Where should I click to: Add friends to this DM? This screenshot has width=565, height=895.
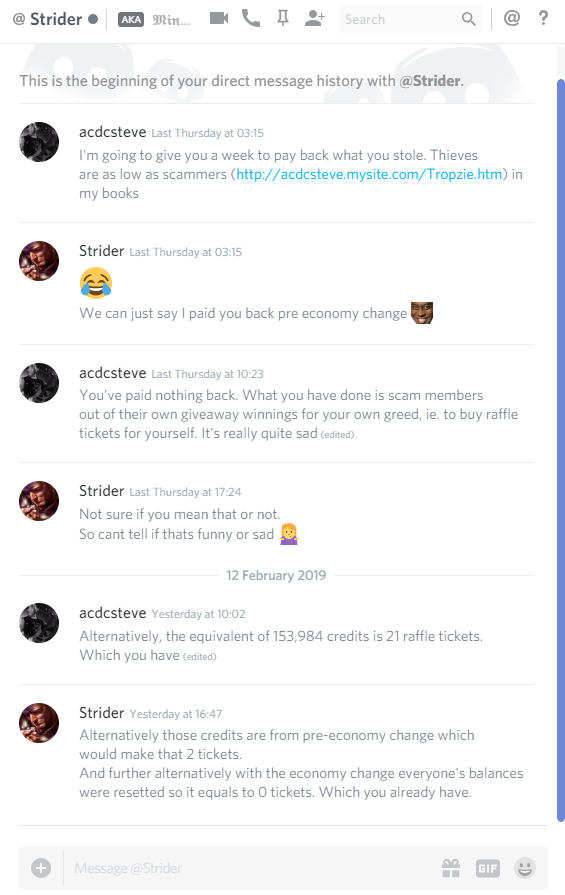(314, 18)
